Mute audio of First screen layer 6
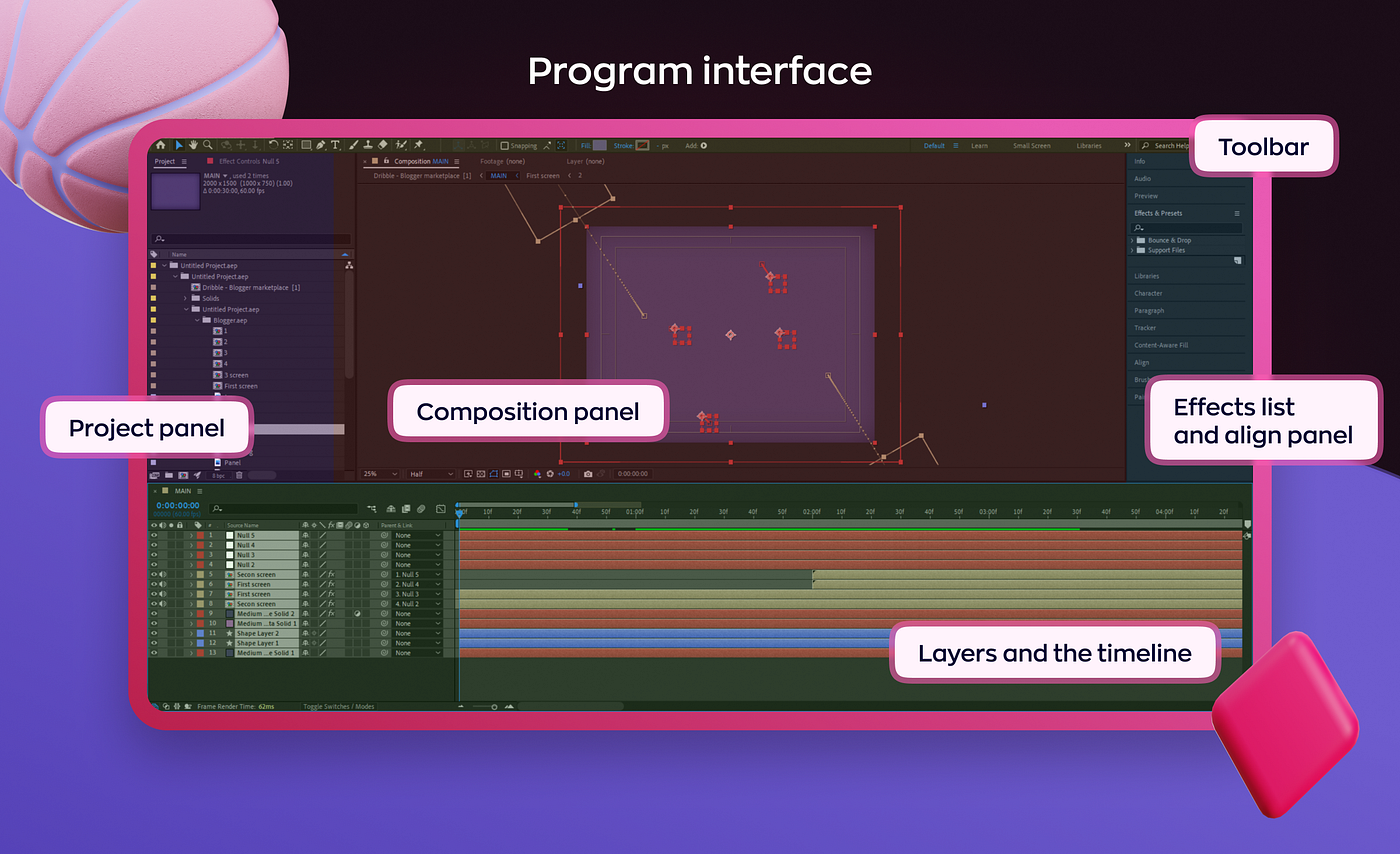Viewport: 1400px width, 854px height. [163, 584]
